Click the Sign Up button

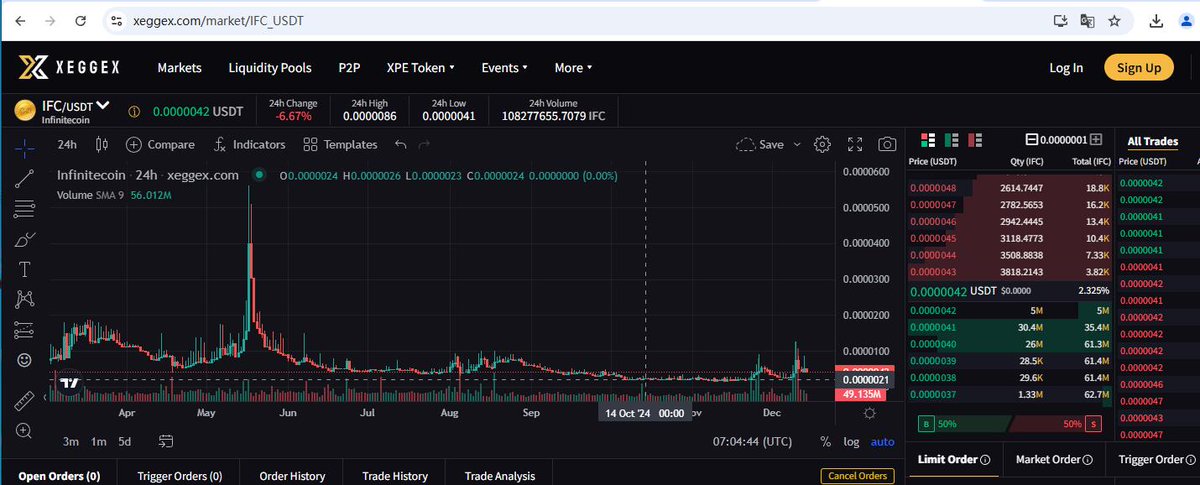point(1139,68)
